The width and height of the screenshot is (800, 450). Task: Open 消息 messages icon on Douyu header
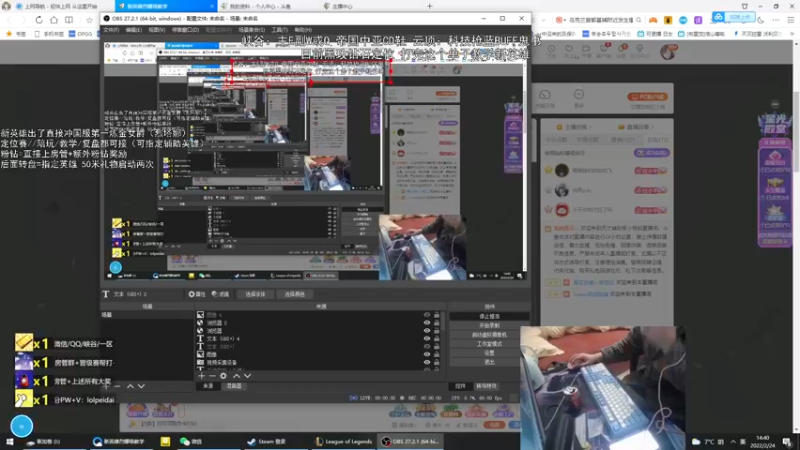pos(622,51)
